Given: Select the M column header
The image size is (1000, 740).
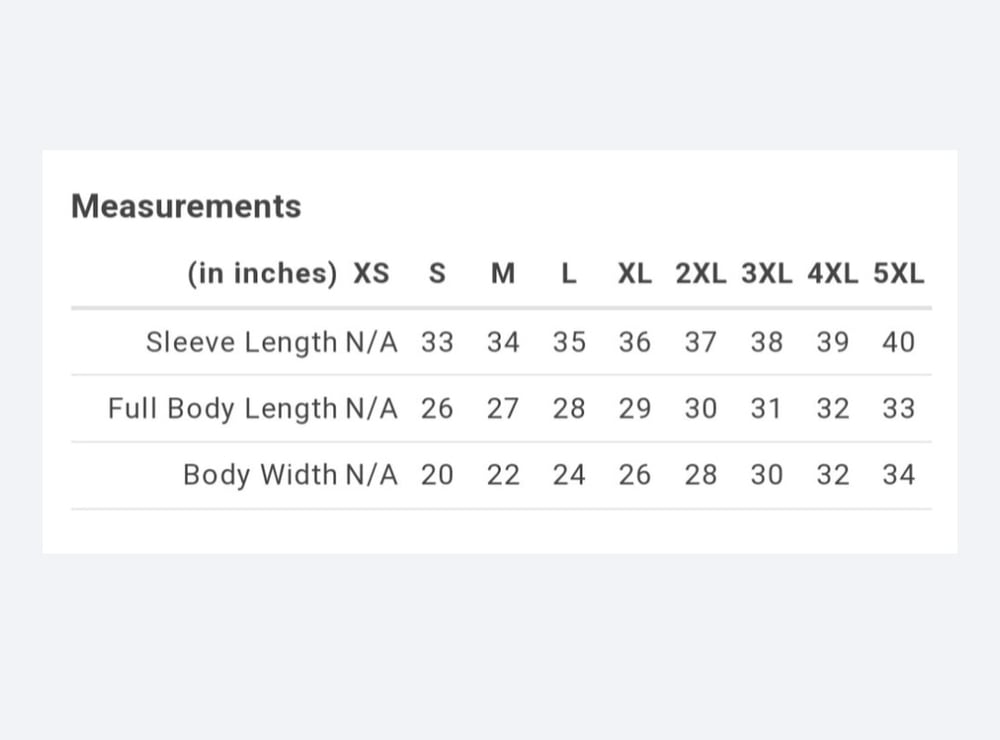Looking at the screenshot, I should 503,273.
